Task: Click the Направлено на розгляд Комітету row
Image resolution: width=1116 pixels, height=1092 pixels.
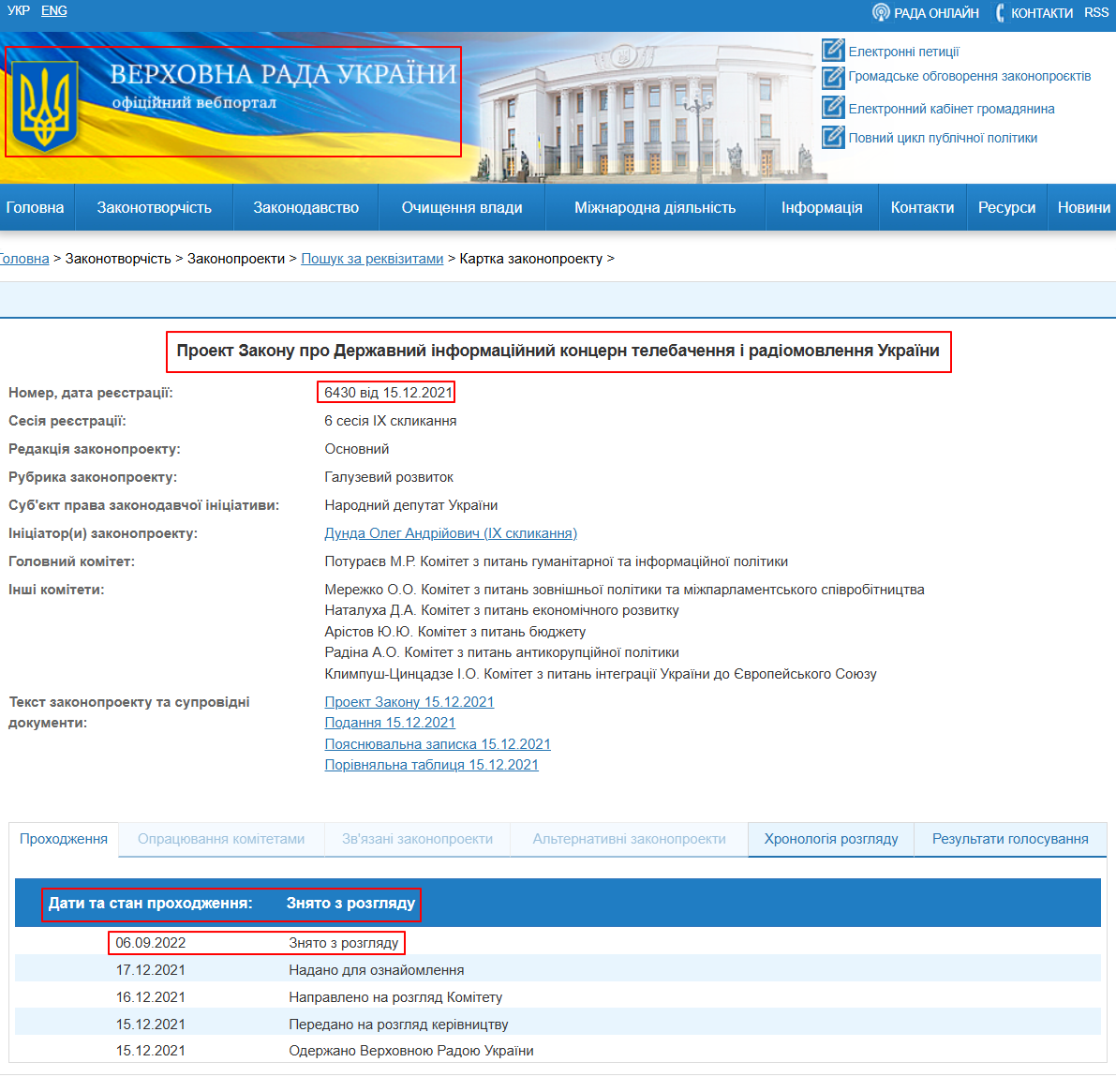Action: tap(558, 996)
